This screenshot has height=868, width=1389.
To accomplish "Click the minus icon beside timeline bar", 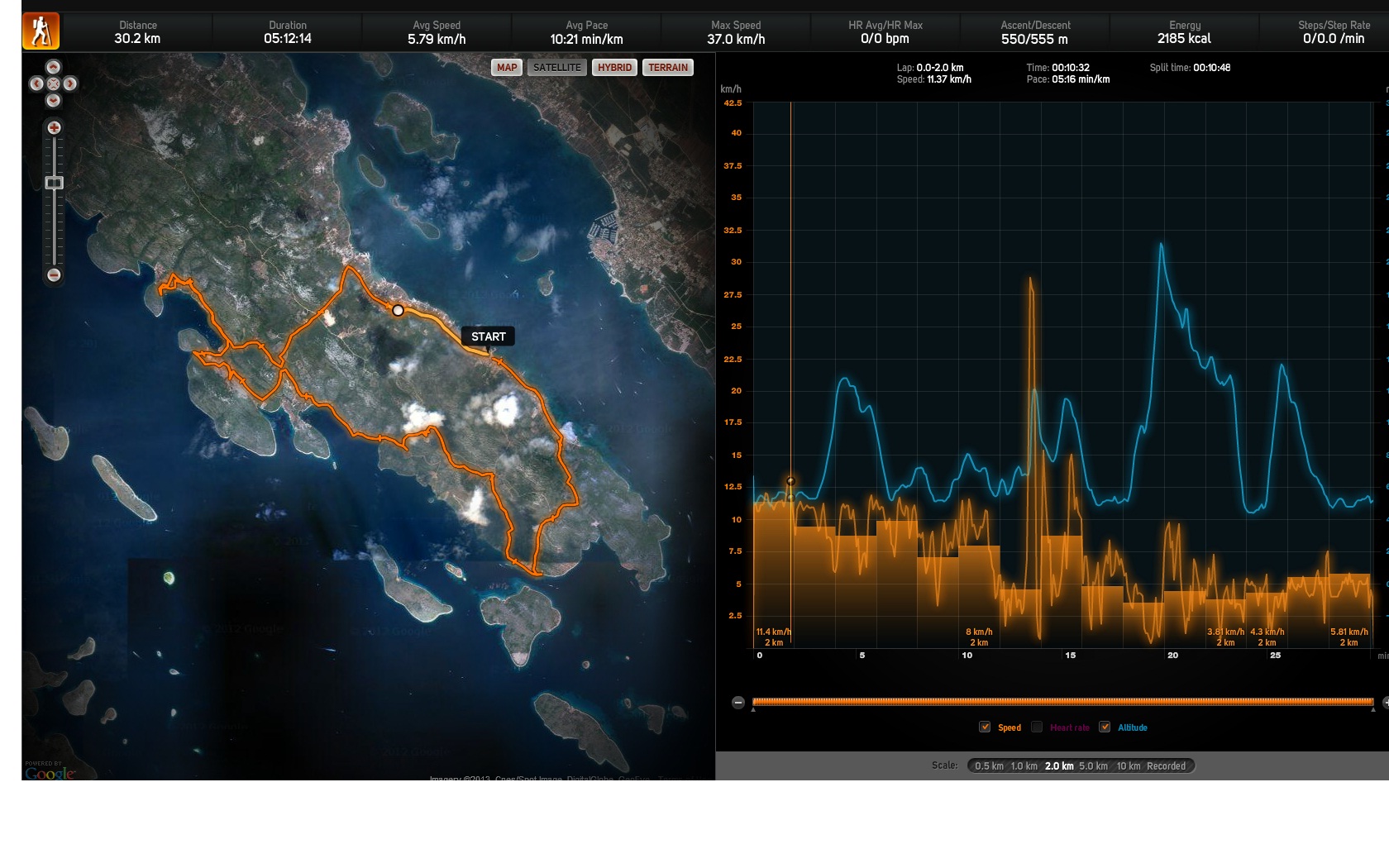I will (738, 703).
